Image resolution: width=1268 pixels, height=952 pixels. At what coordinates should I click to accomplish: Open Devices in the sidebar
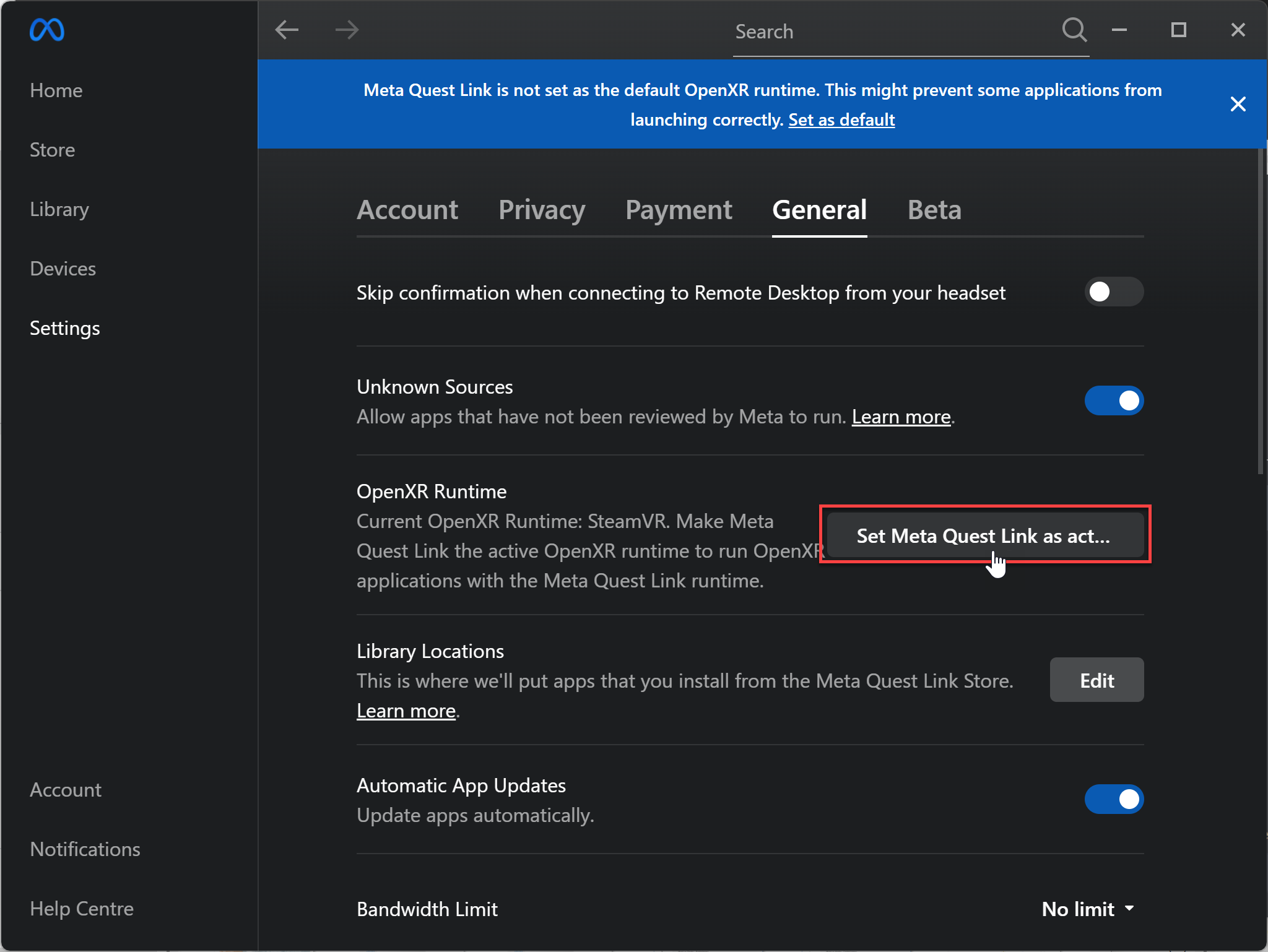pos(63,269)
